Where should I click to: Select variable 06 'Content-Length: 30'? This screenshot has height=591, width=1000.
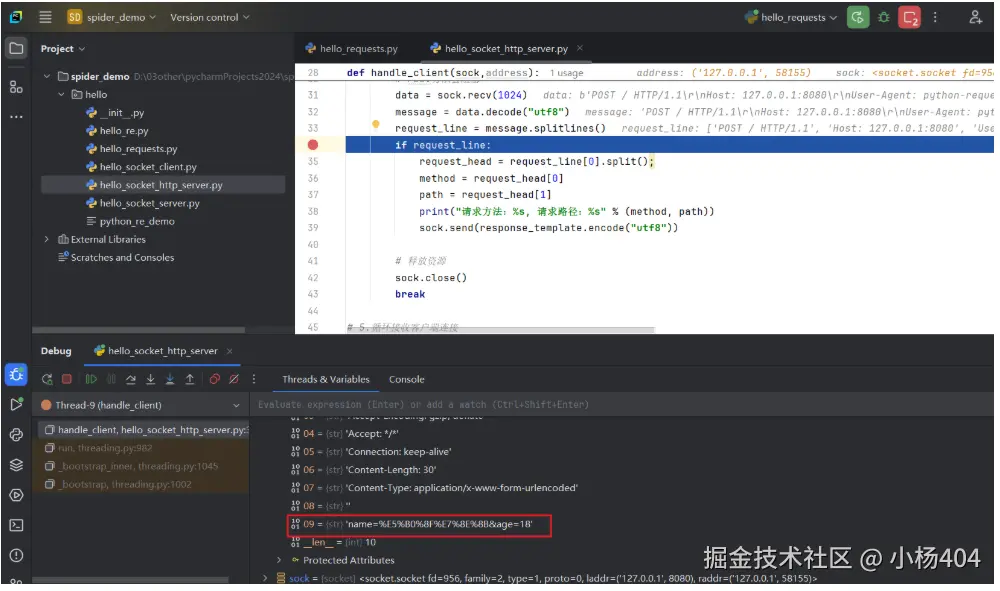(363, 470)
